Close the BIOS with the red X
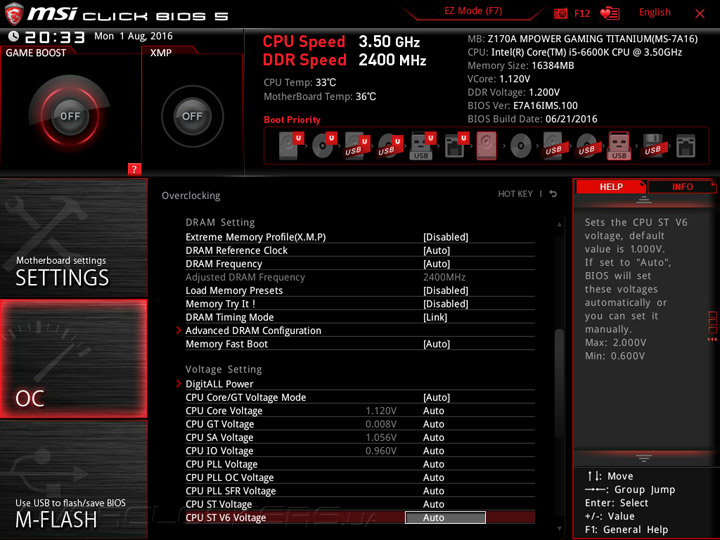This screenshot has width=720, height=540. pos(699,14)
